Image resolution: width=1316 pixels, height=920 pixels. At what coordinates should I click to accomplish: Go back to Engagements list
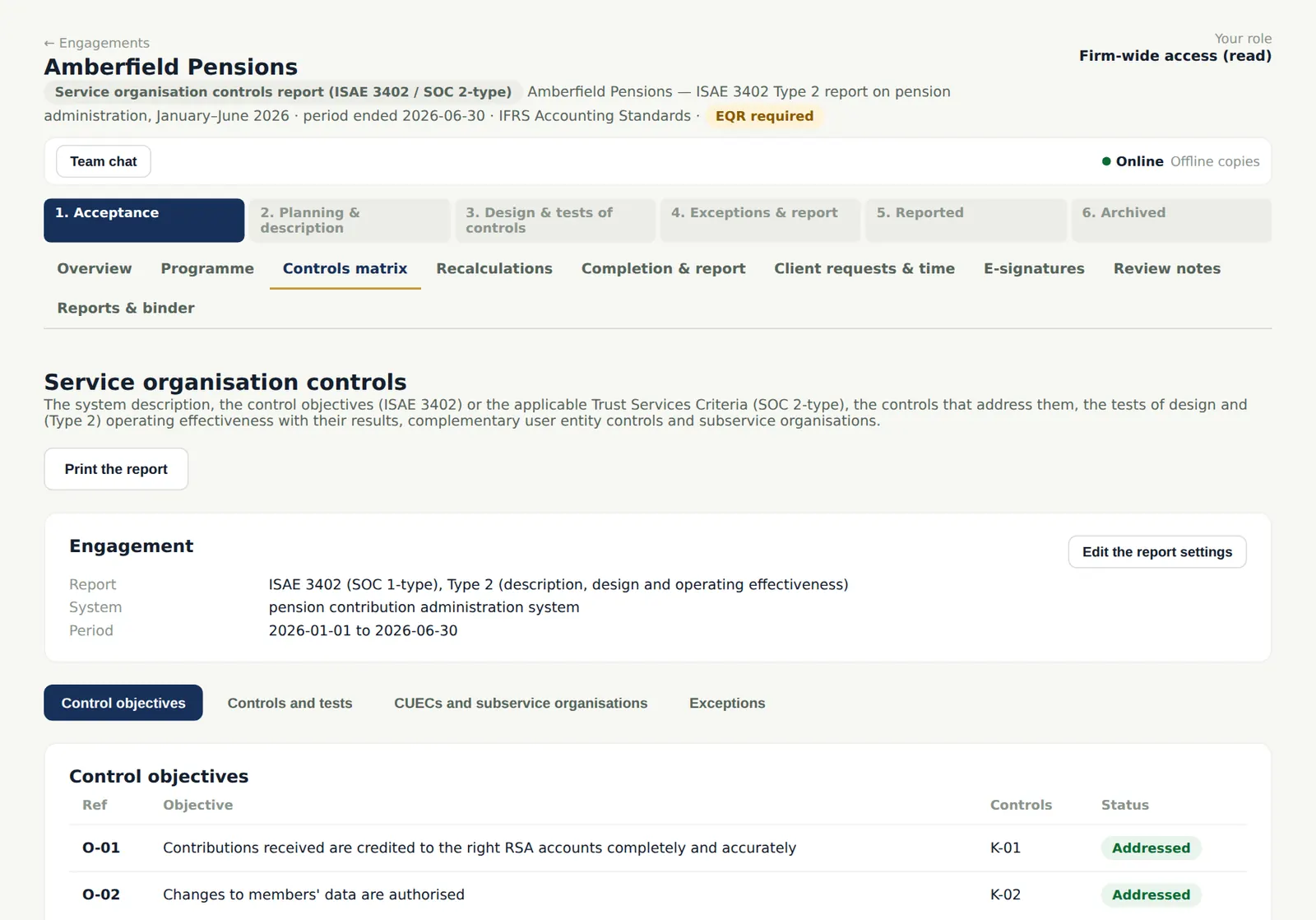point(97,43)
